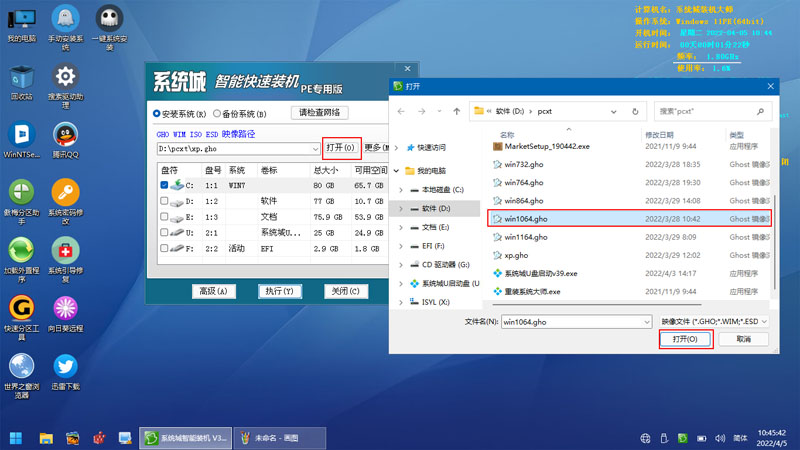This screenshot has height=450, width=800.
Task: Uncheck the C: drive checkbox
Action: pyautogui.click(x=164, y=185)
